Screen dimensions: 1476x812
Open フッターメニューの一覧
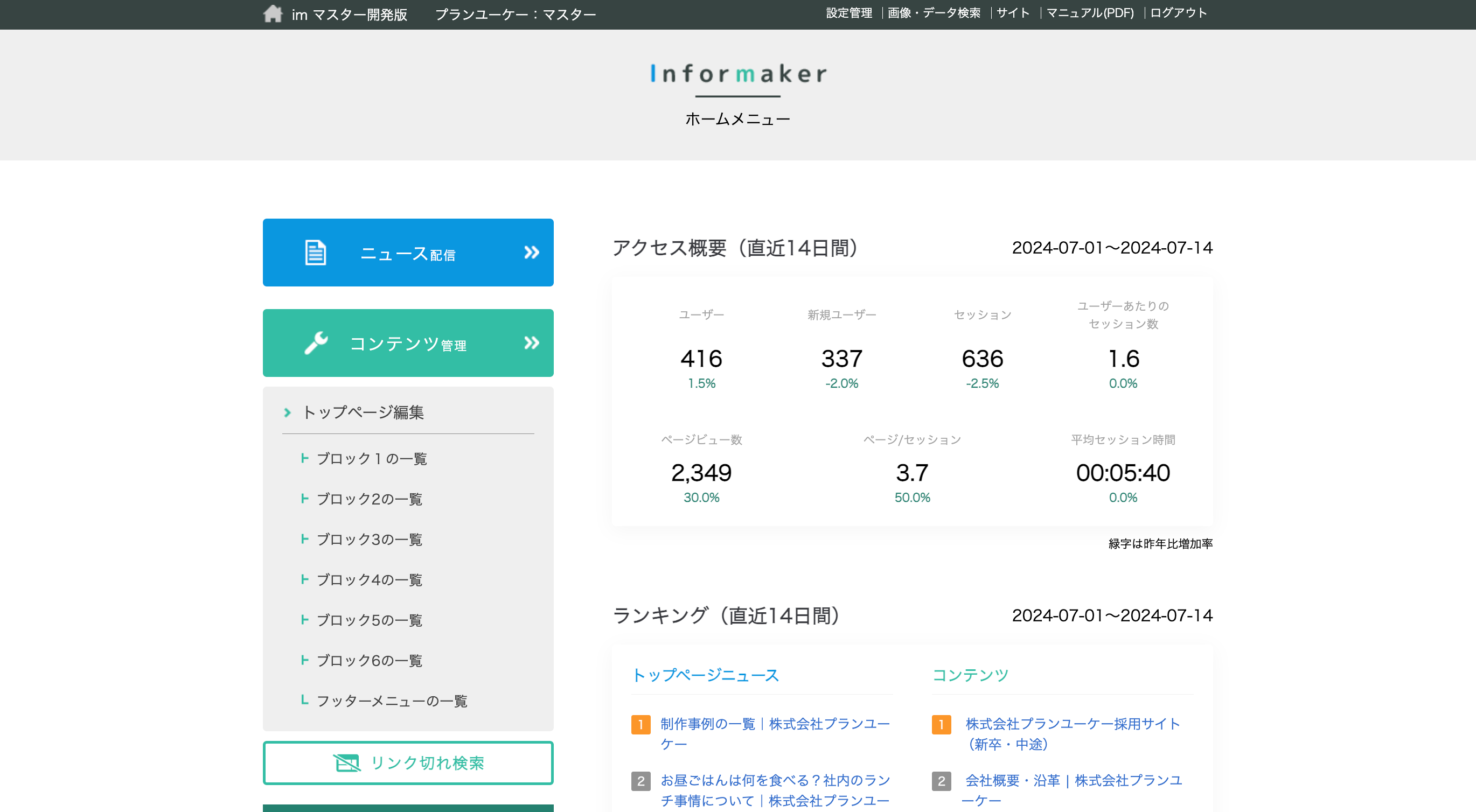point(392,701)
